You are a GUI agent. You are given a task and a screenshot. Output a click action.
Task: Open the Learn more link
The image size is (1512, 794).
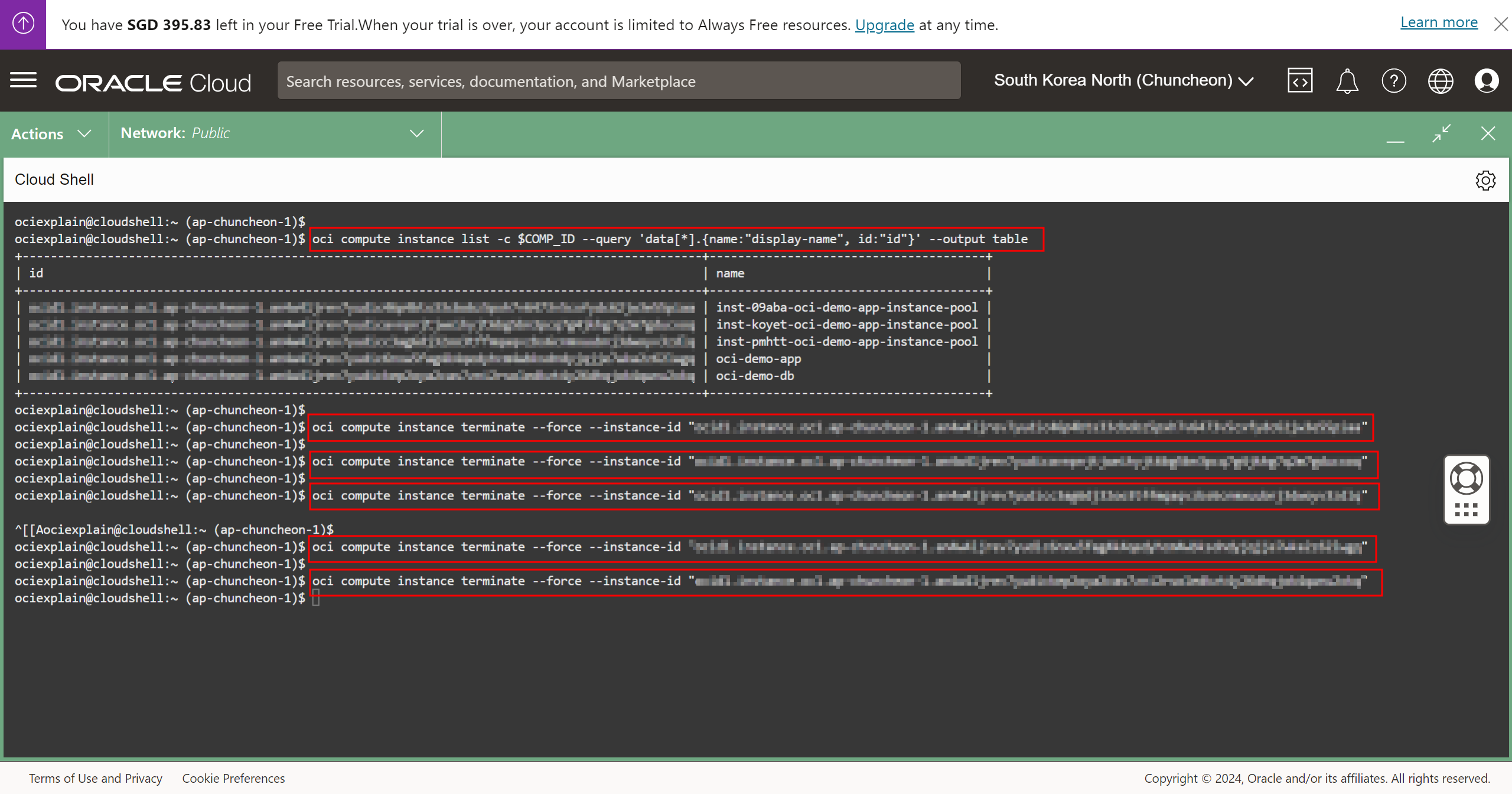click(1439, 22)
